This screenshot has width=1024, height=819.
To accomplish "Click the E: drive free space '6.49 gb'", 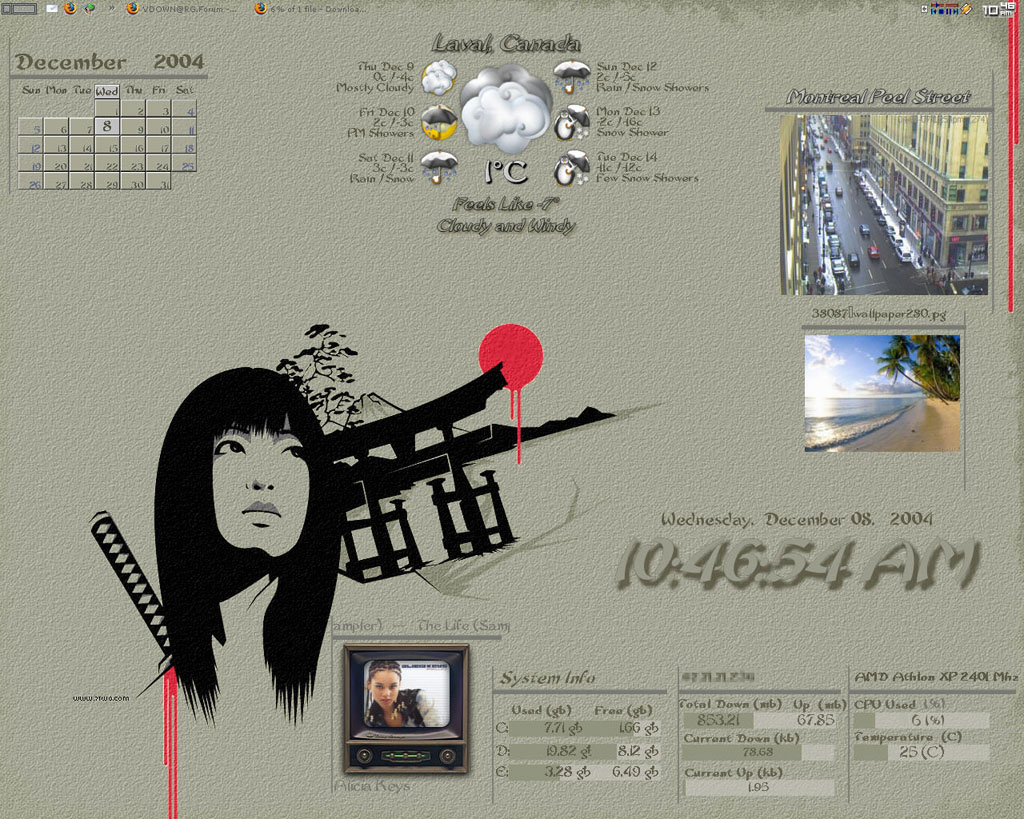I will tap(635, 772).
